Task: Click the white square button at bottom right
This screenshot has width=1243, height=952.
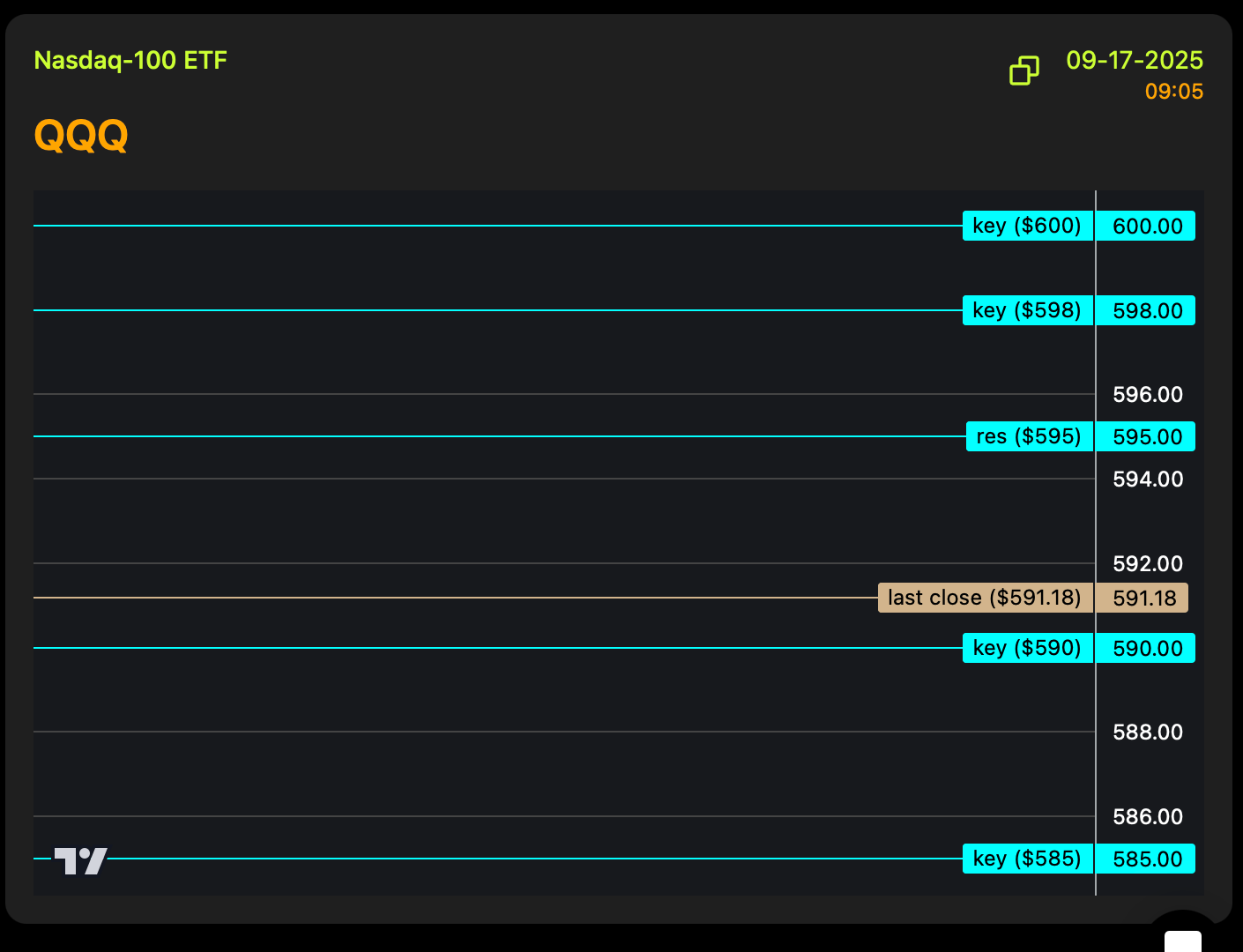Action: 1182,940
